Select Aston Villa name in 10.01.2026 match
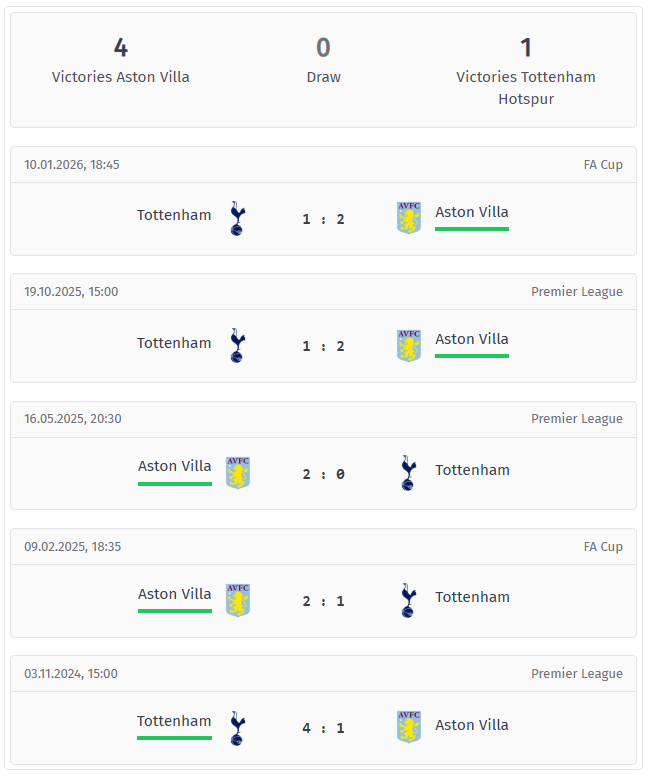 472,212
